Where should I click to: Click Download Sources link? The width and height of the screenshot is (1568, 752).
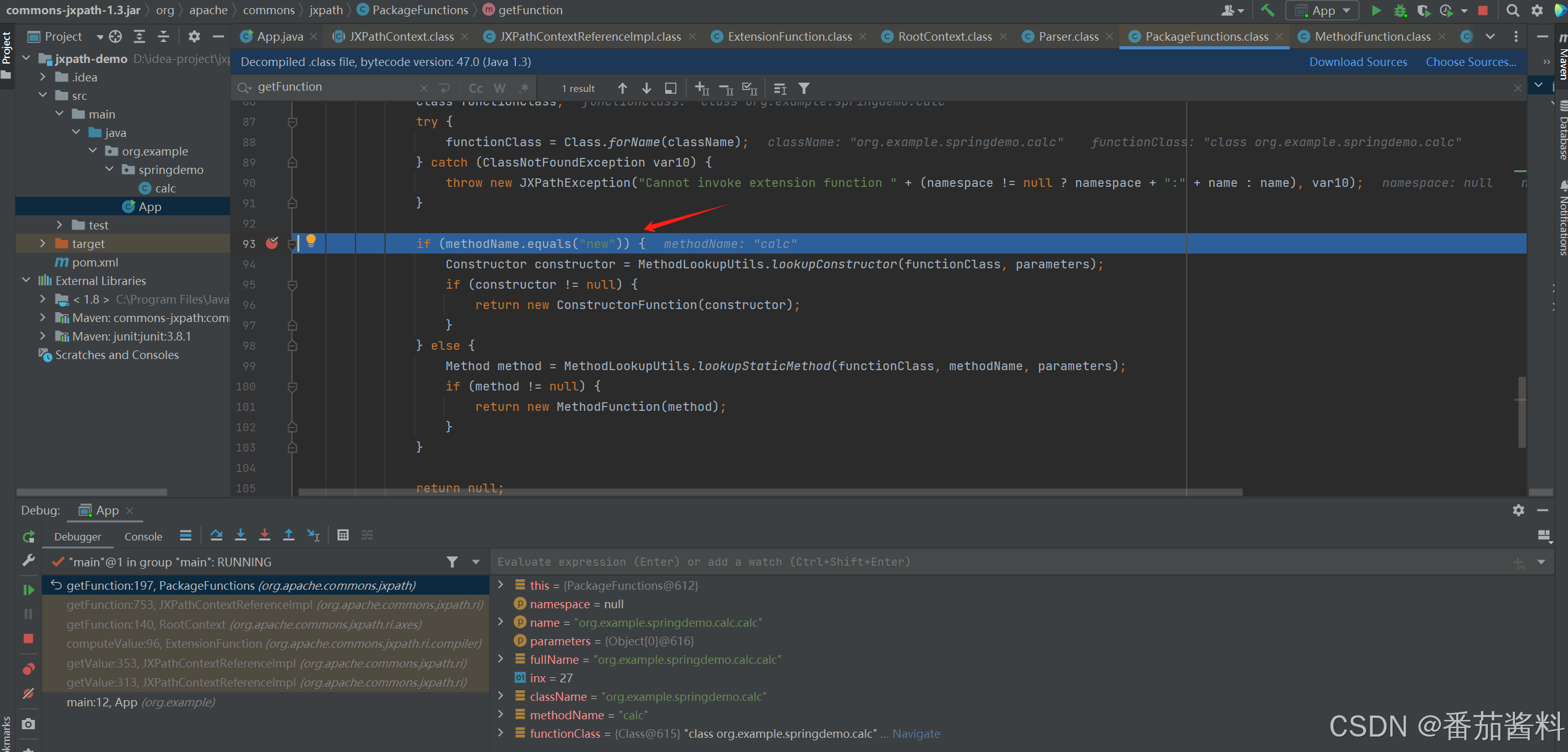(x=1358, y=62)
